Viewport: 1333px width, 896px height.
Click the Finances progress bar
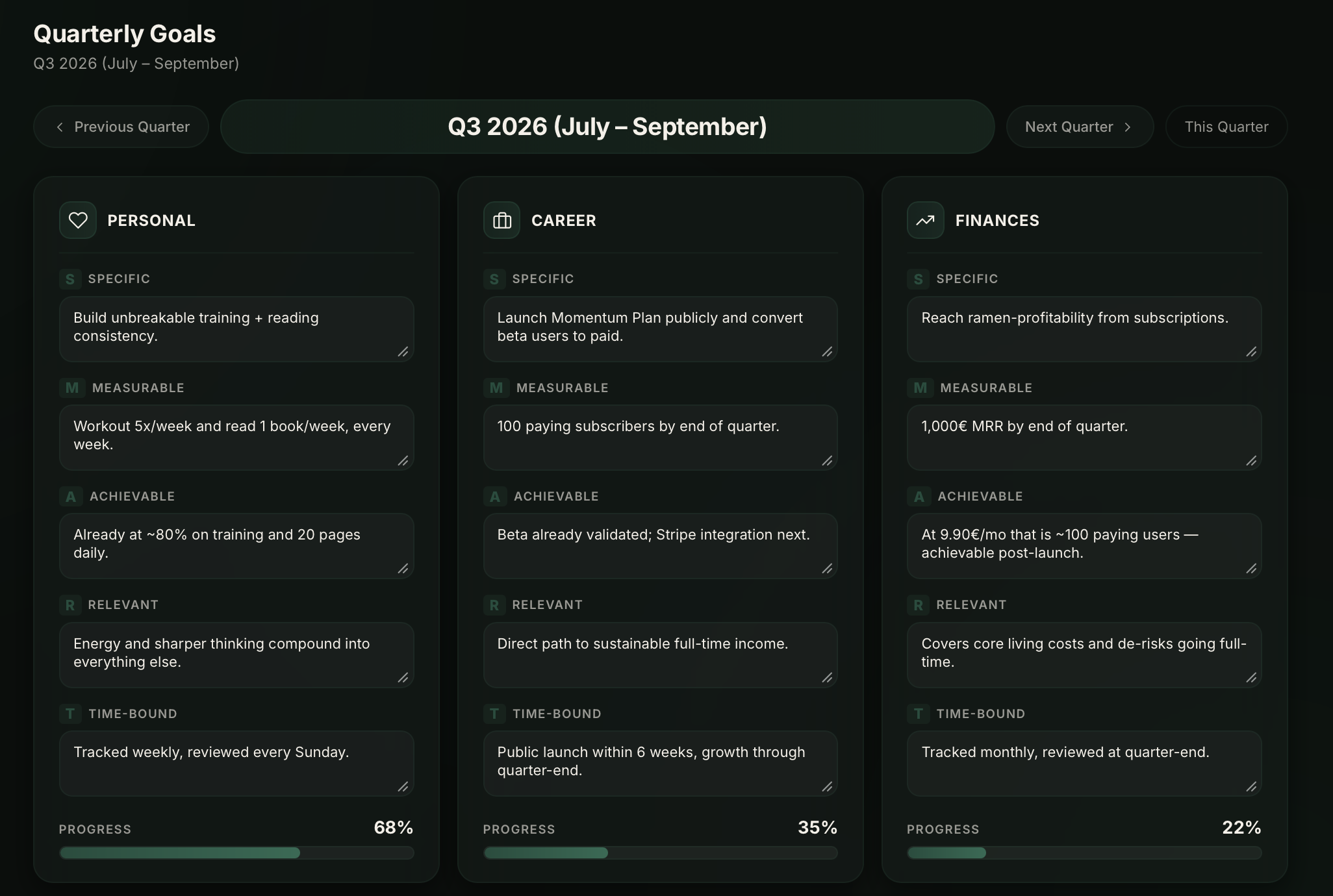click(1084, 852)
